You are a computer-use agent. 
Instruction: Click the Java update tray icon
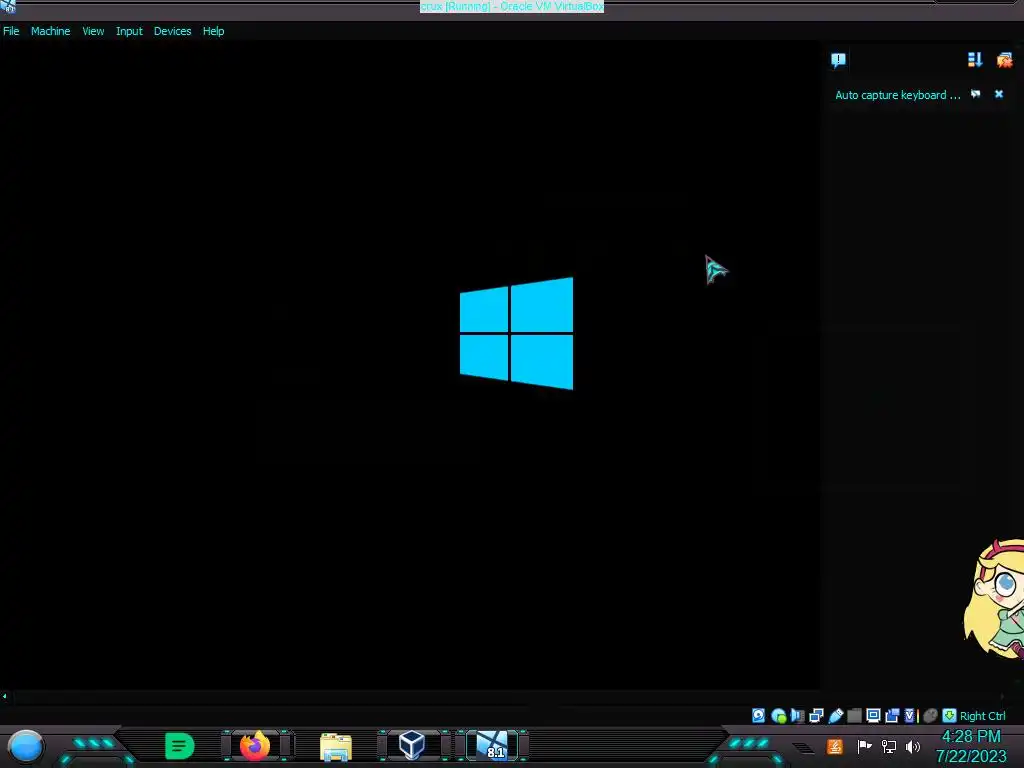coord(835,746)
